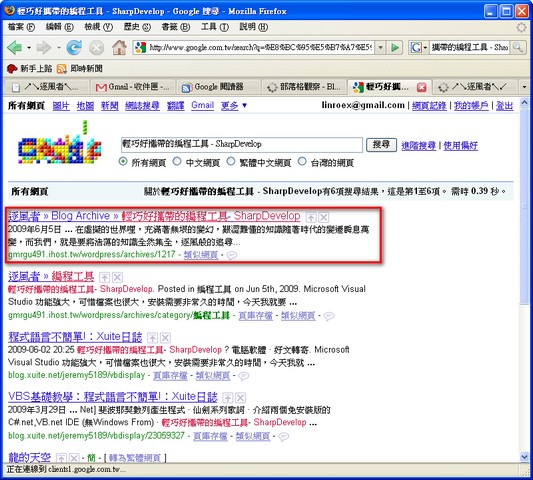Promote the 逐風者 » 編程工具 result
The height and width of the screenshot is (480, 533).
tap(104, 277)
